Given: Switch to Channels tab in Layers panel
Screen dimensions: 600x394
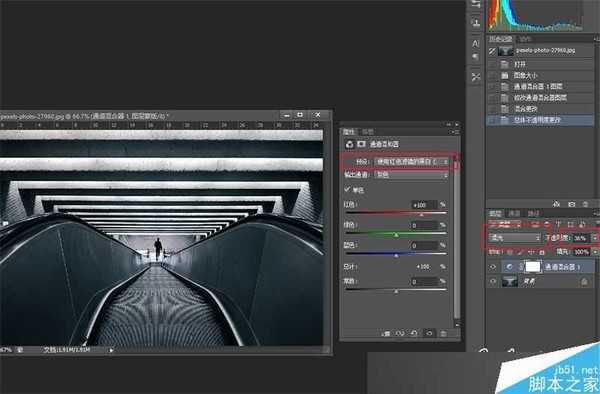Looking at the screenshot, I should (x=514, y=213).
